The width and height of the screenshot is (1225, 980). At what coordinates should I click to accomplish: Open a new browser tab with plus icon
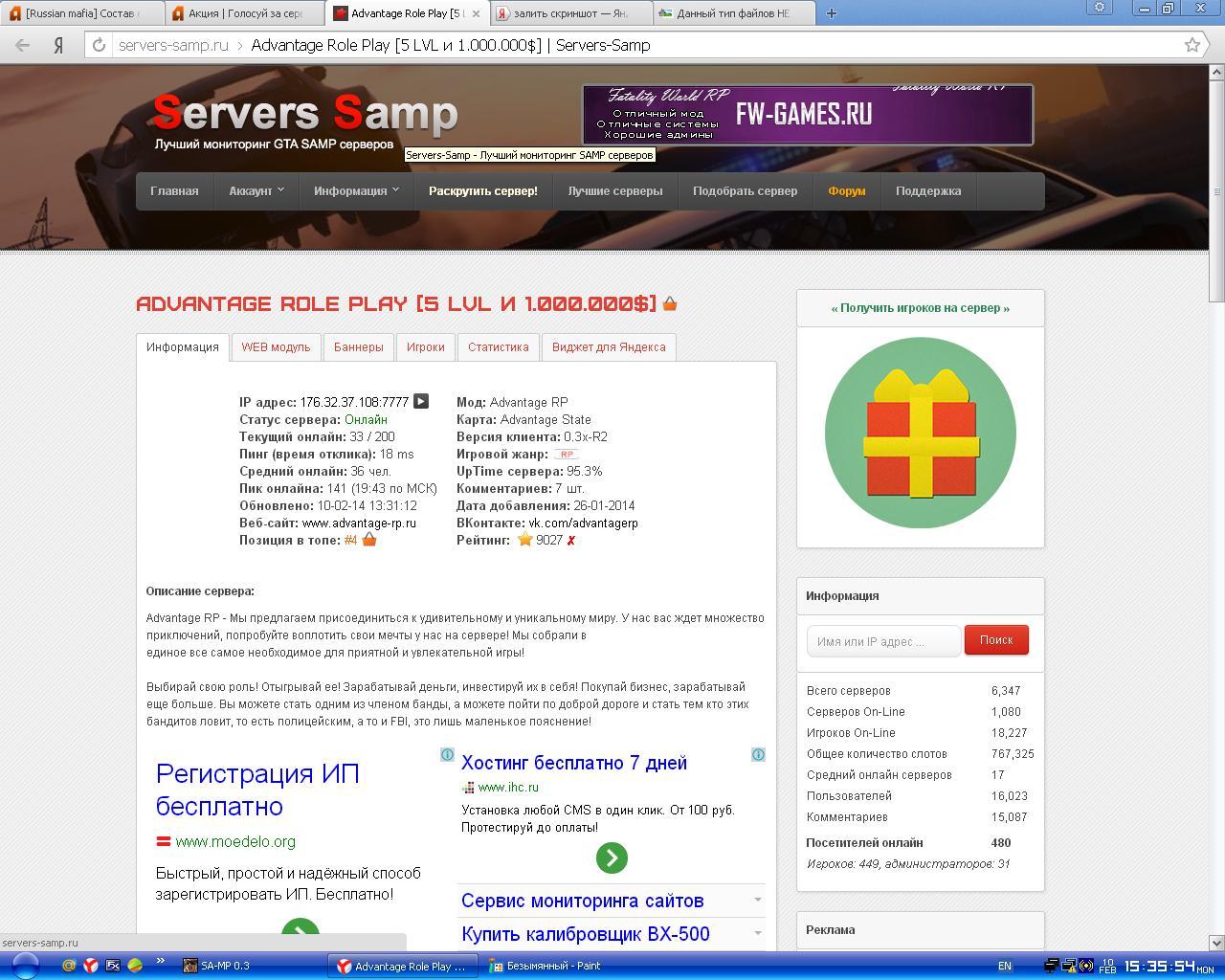pos(831,13)
